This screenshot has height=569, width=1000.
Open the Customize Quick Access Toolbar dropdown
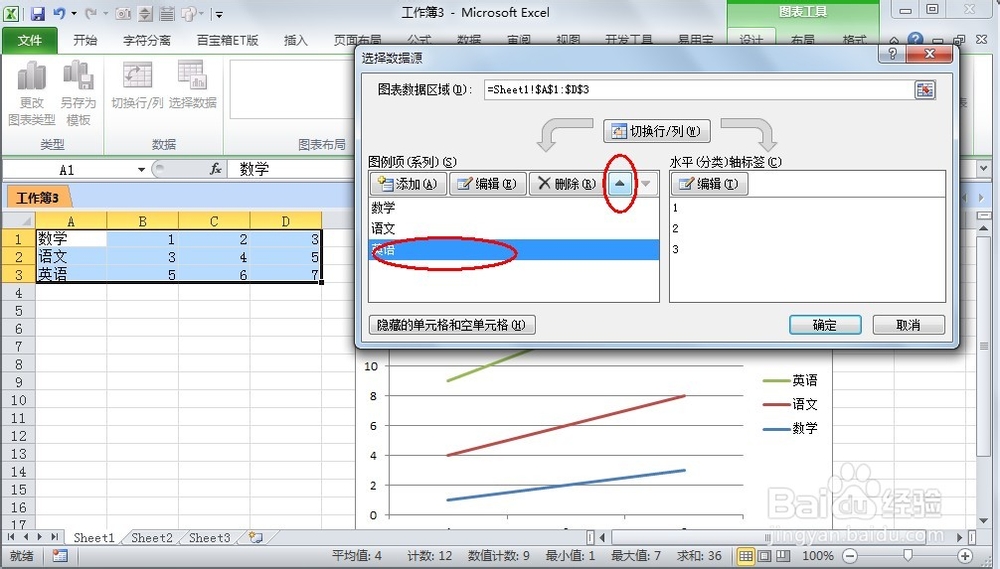[x=219, y=13]
